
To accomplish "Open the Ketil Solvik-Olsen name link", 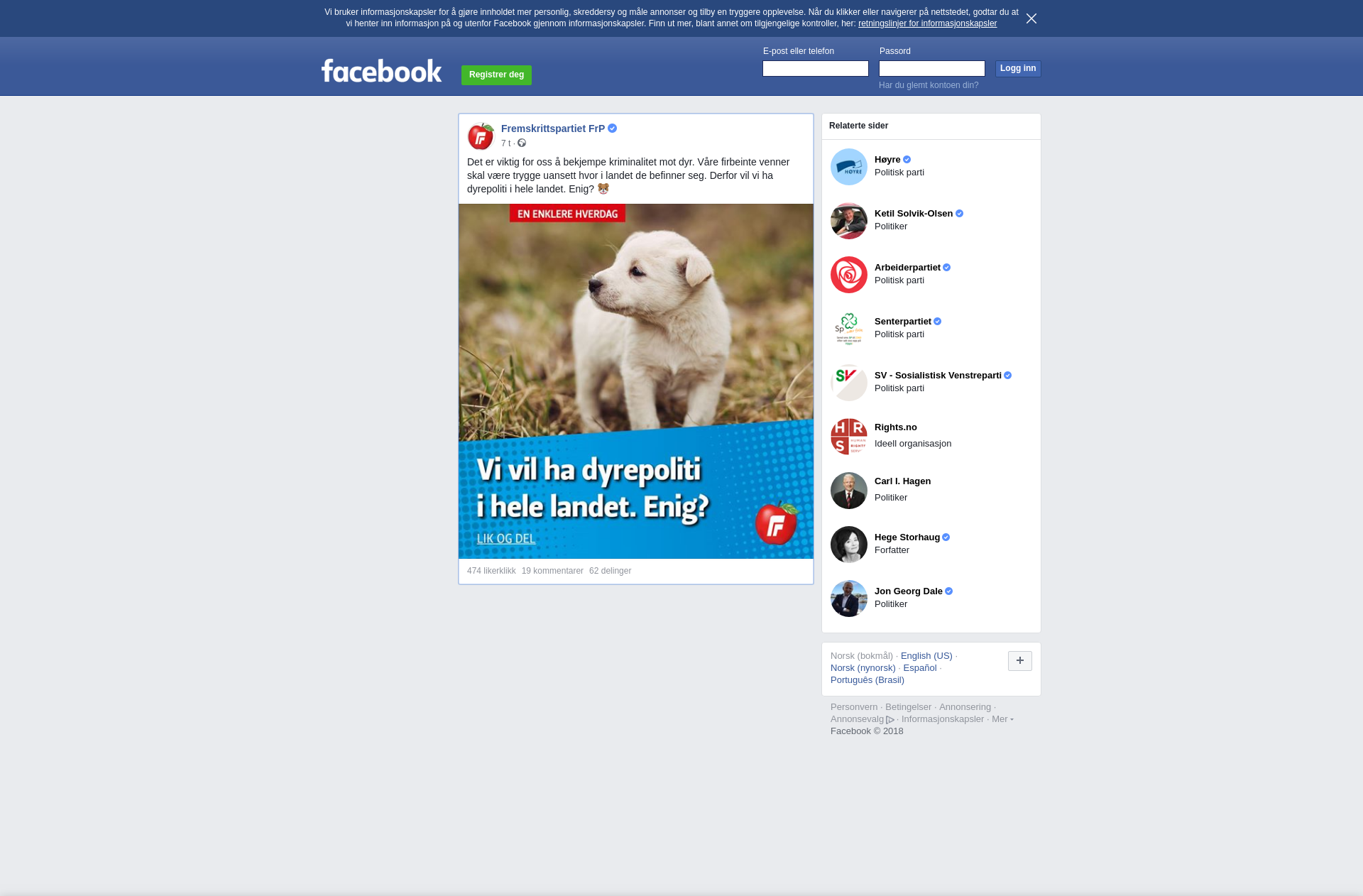I will coord(914,214).
